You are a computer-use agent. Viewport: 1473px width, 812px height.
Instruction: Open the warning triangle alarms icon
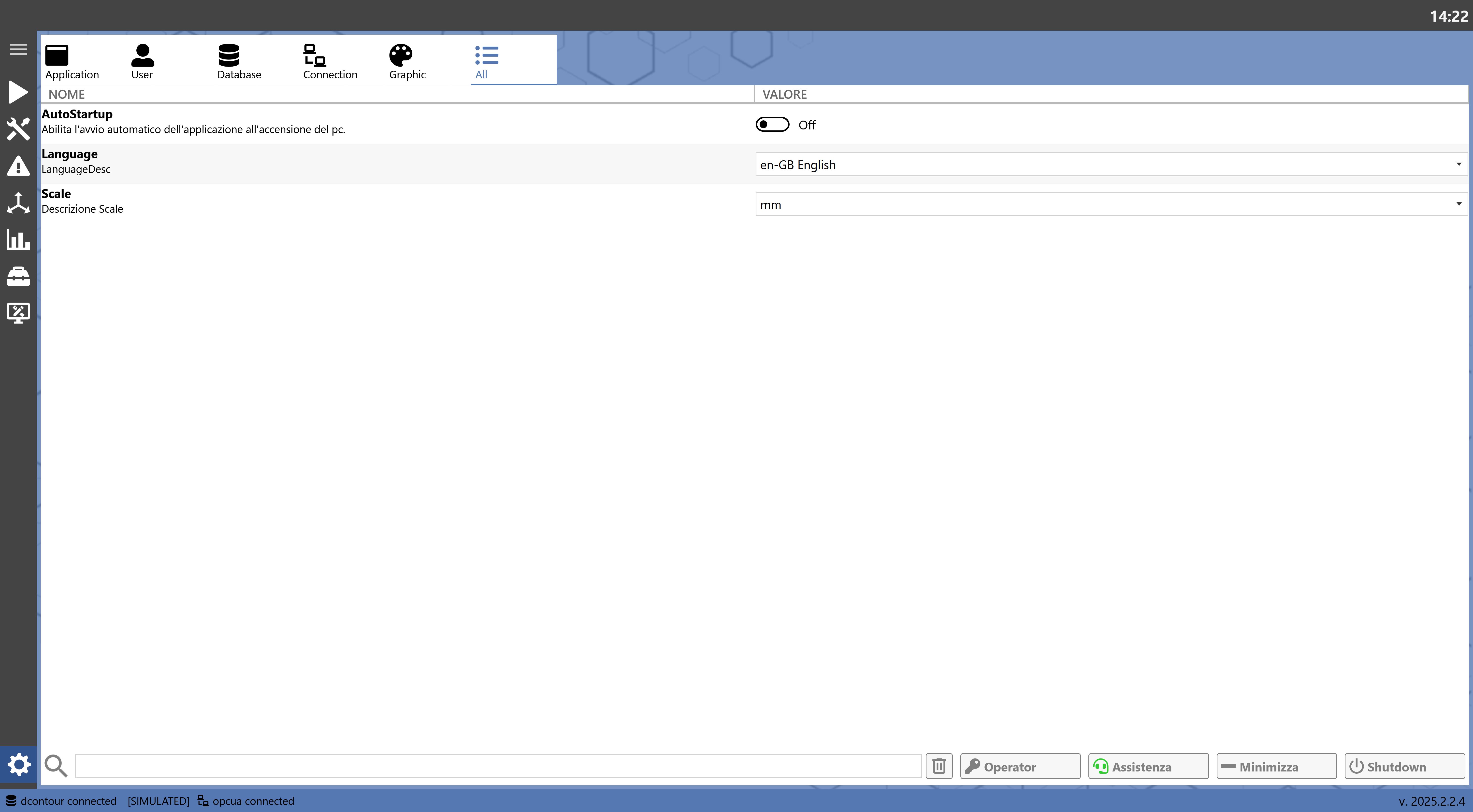tap(18, 166)
